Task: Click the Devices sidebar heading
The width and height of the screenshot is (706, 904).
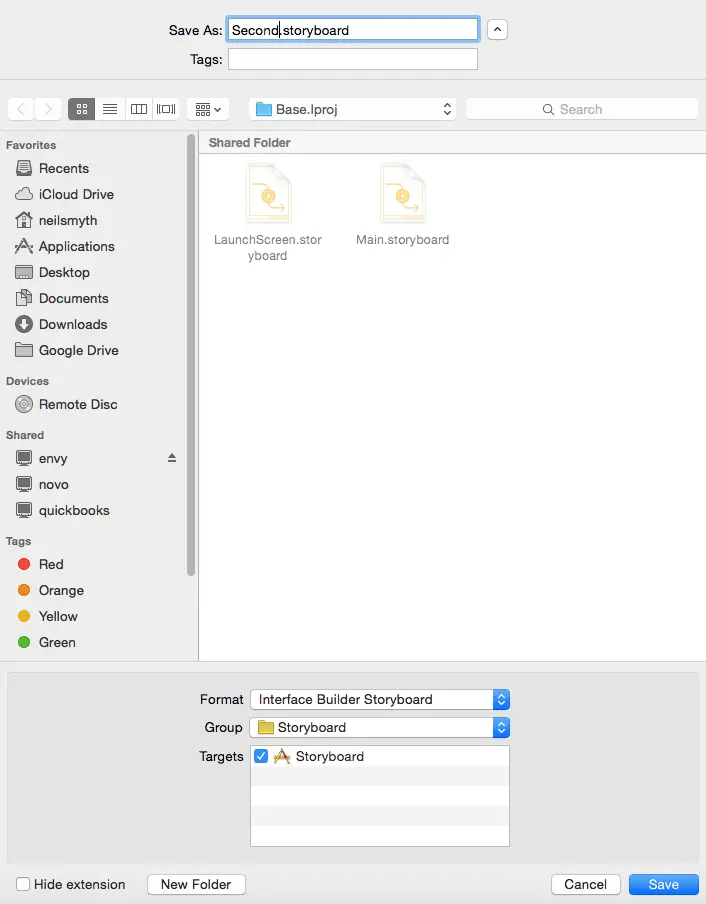Action: 28,381
